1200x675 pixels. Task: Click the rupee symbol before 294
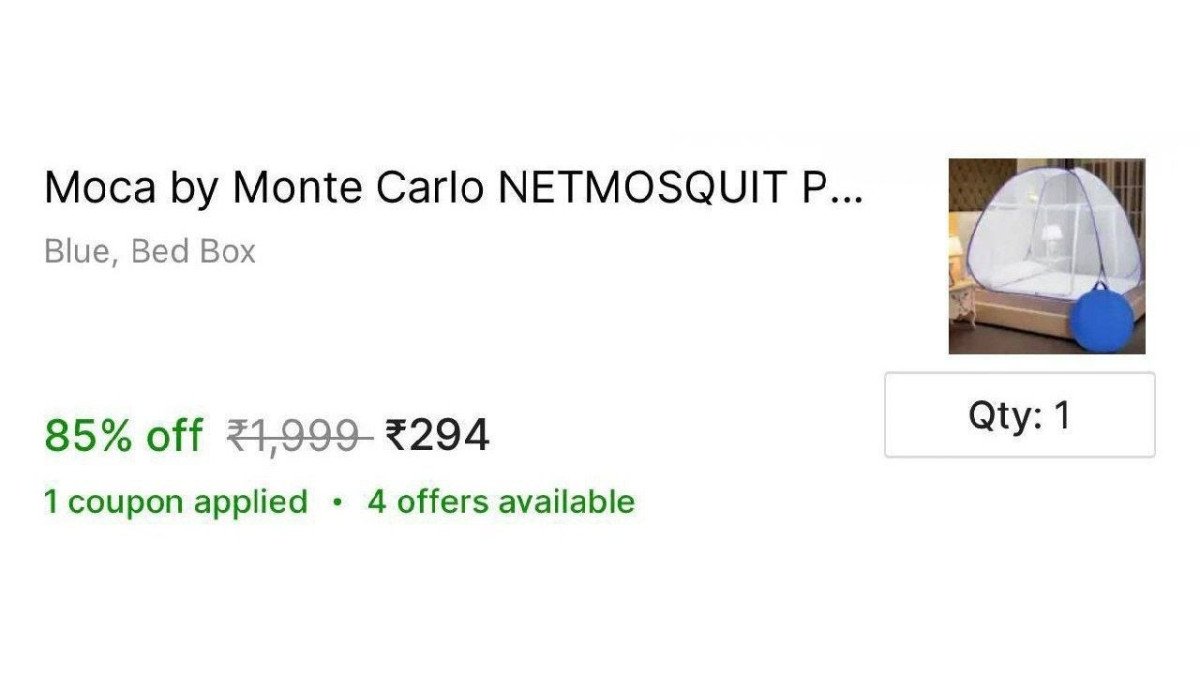pyautogui.click(x=396, y=436)
